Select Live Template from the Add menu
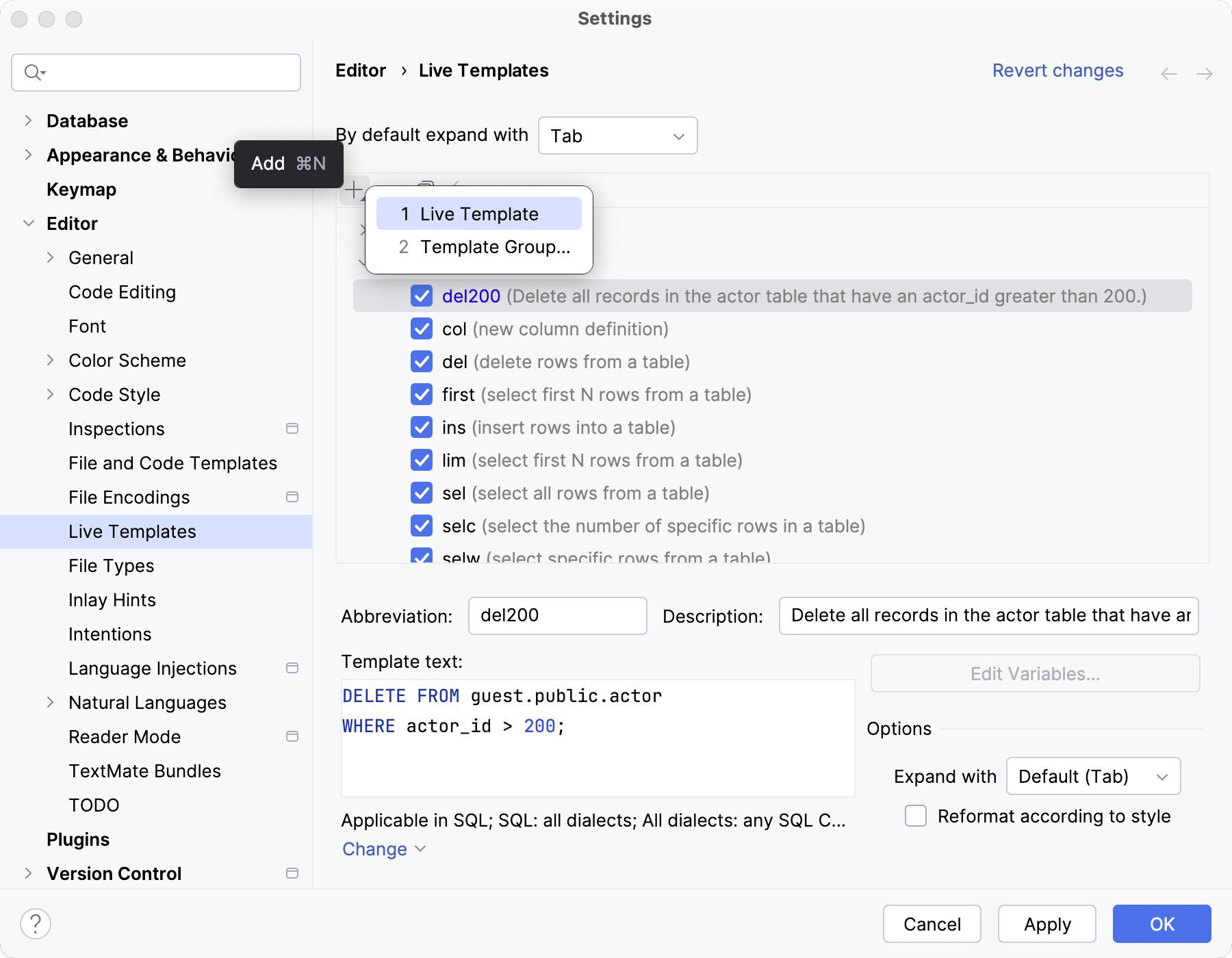Viewport: 1232px width, 958px height. pyautogui.click(x=478, y=213)
